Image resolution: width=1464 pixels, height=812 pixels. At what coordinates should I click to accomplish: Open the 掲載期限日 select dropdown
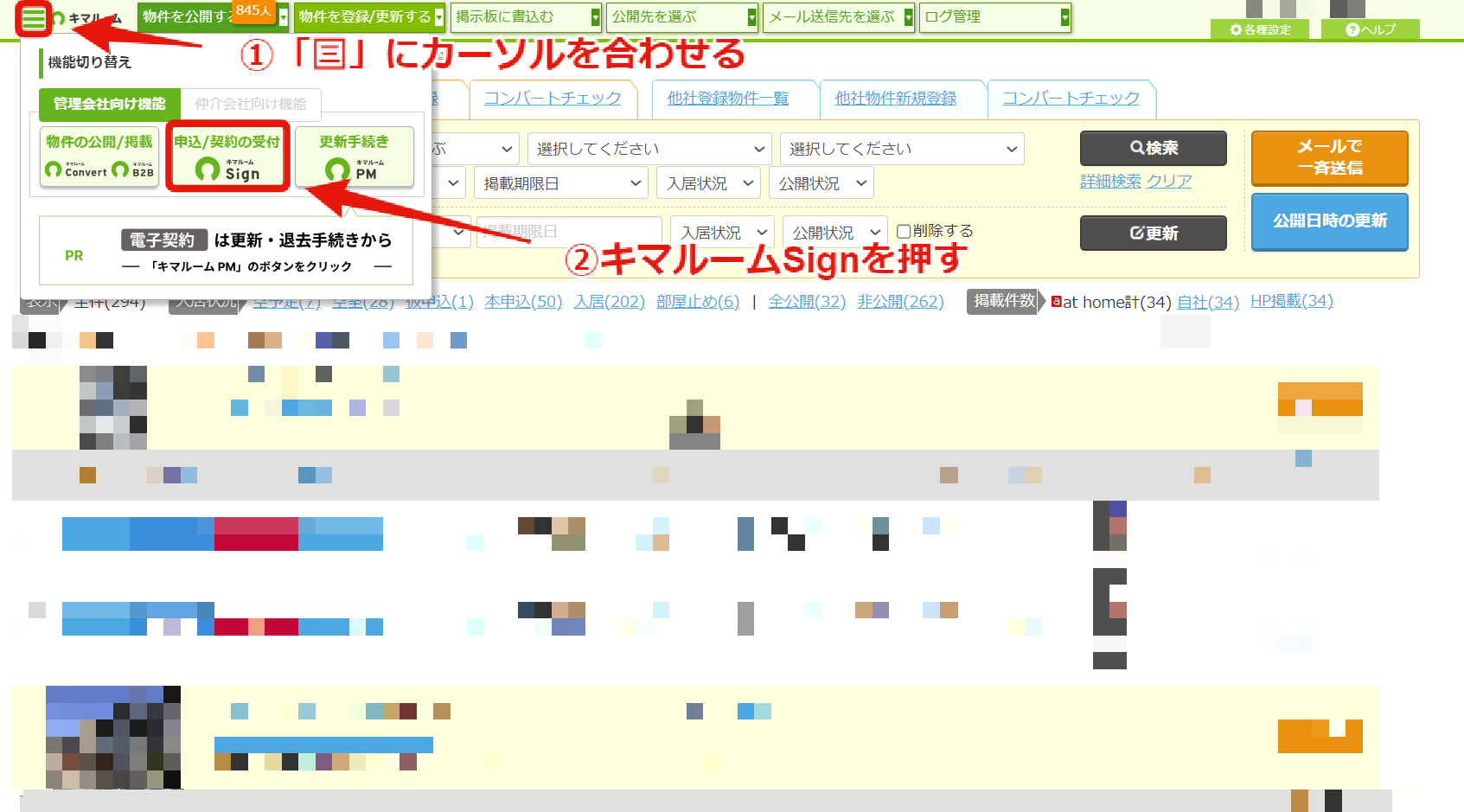(x=561, y=183)
